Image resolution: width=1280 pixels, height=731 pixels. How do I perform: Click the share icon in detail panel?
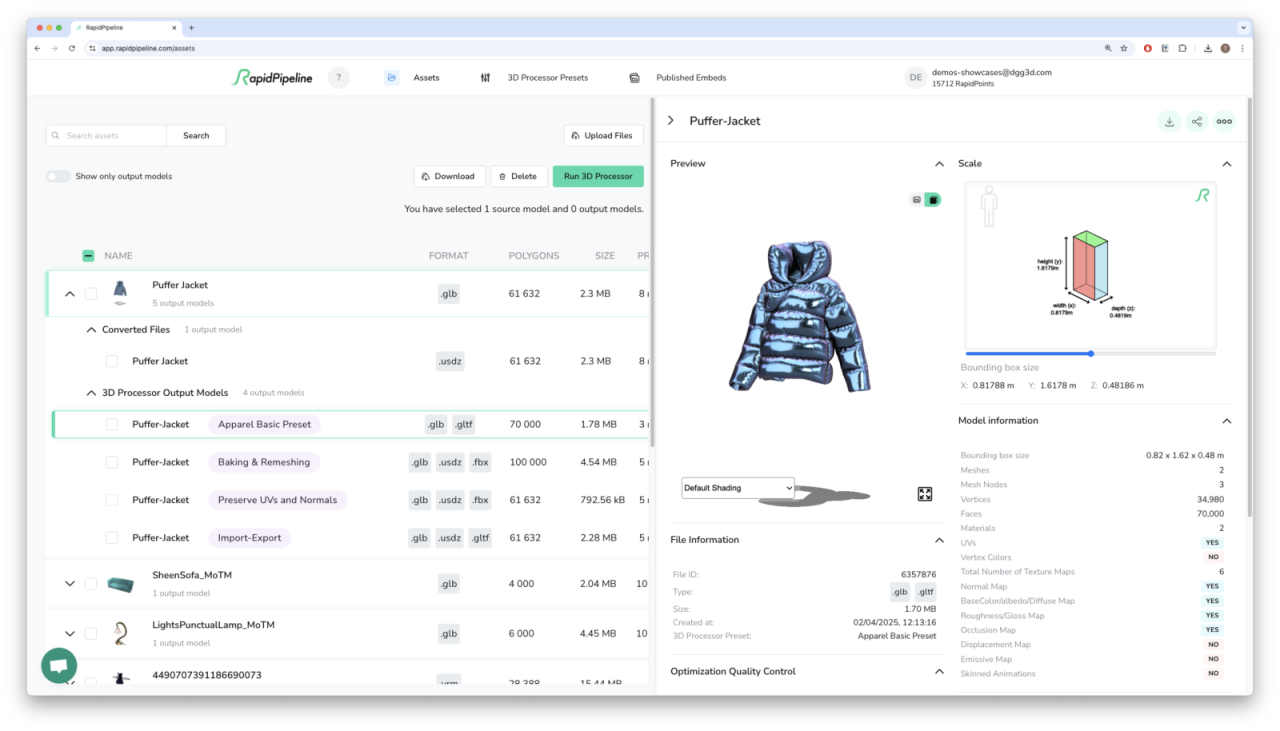point(1196,121)
